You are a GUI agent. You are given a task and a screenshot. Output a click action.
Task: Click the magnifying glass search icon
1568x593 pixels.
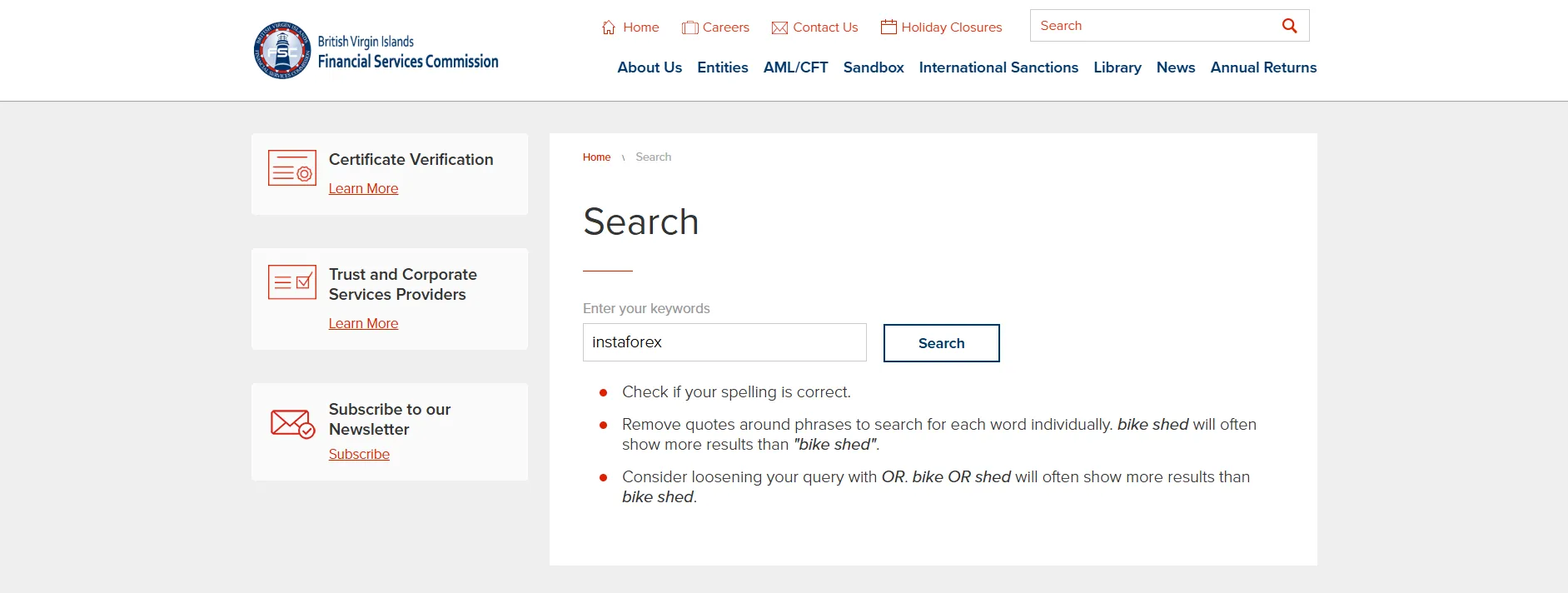(x=1289, y=26)
